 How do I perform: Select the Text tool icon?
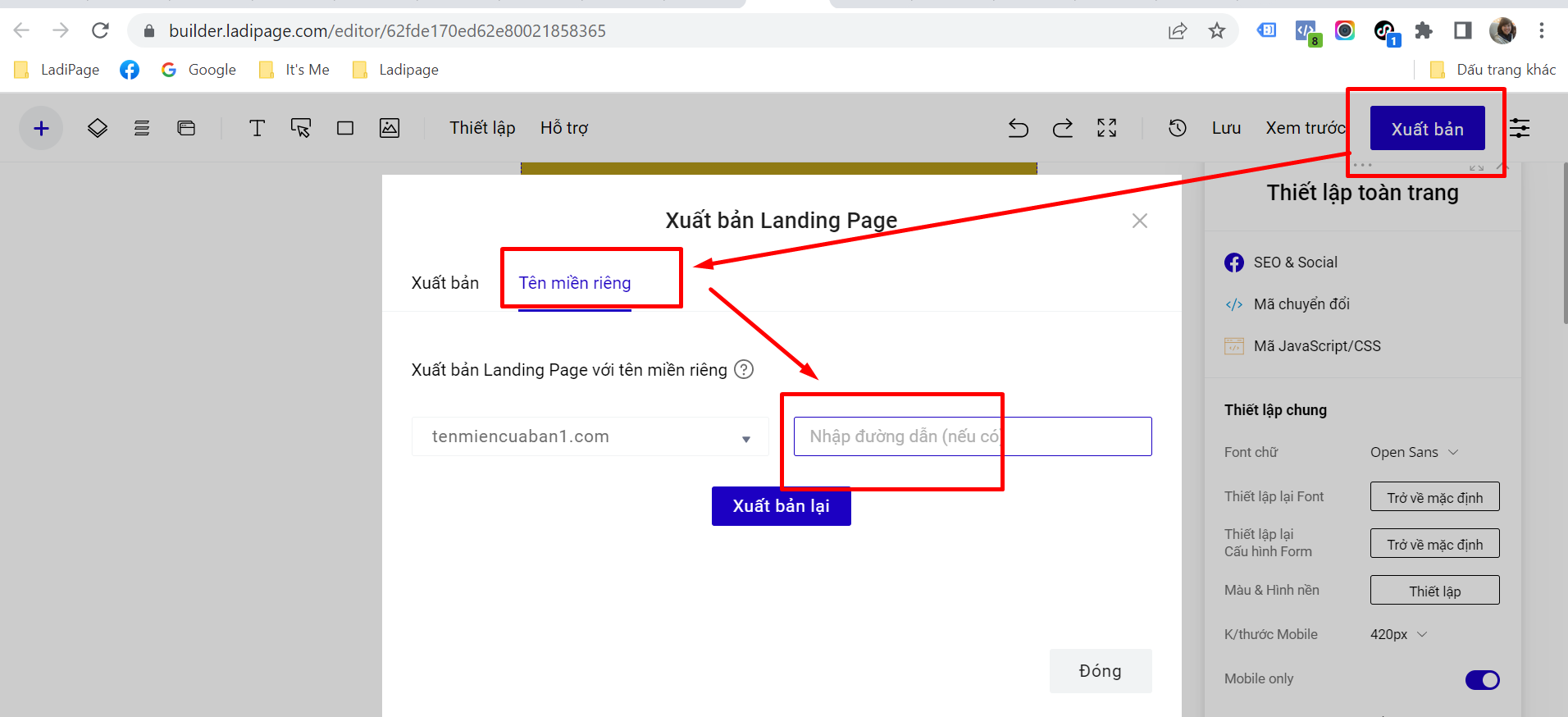pos(257,128)
